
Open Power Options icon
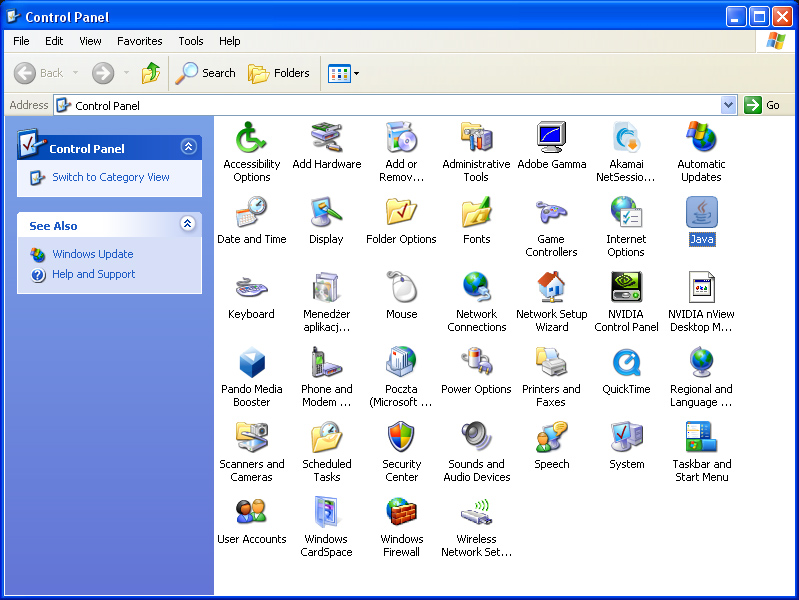click(476, 362)
